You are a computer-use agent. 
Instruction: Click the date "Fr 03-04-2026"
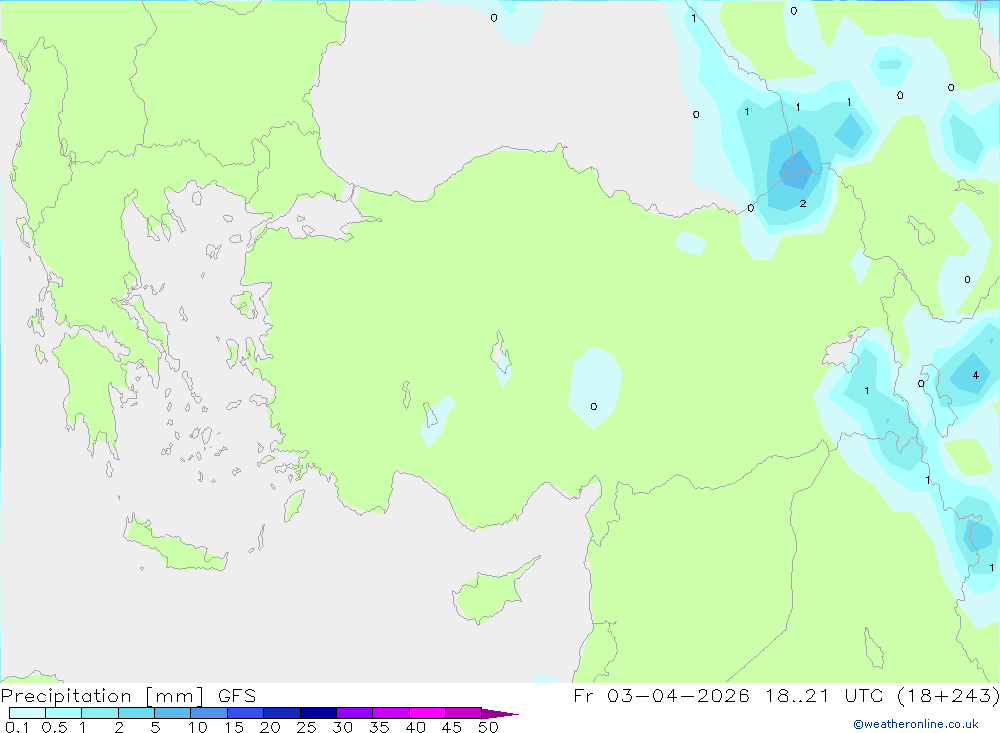click(x=661, y=695)
